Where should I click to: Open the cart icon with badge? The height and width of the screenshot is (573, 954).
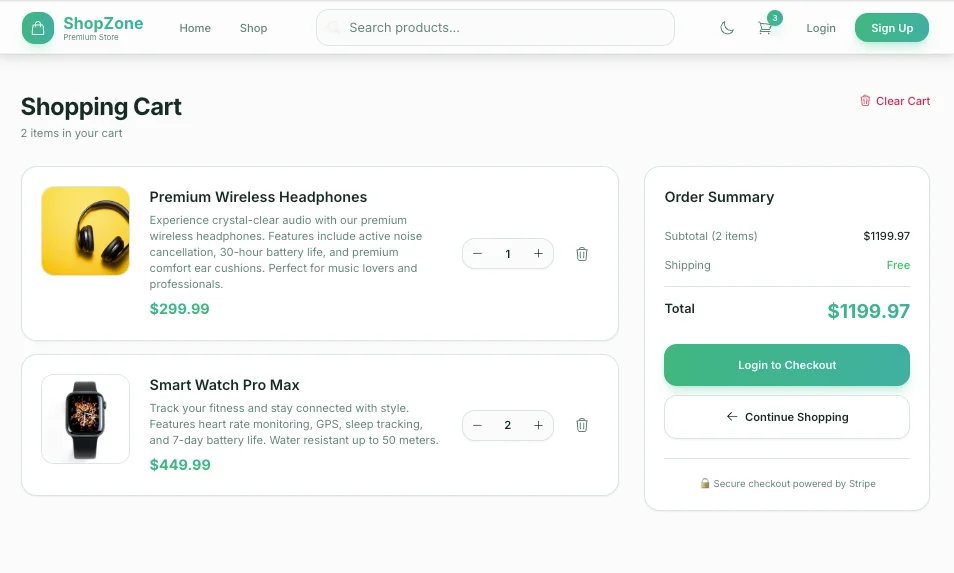(765, 28)
